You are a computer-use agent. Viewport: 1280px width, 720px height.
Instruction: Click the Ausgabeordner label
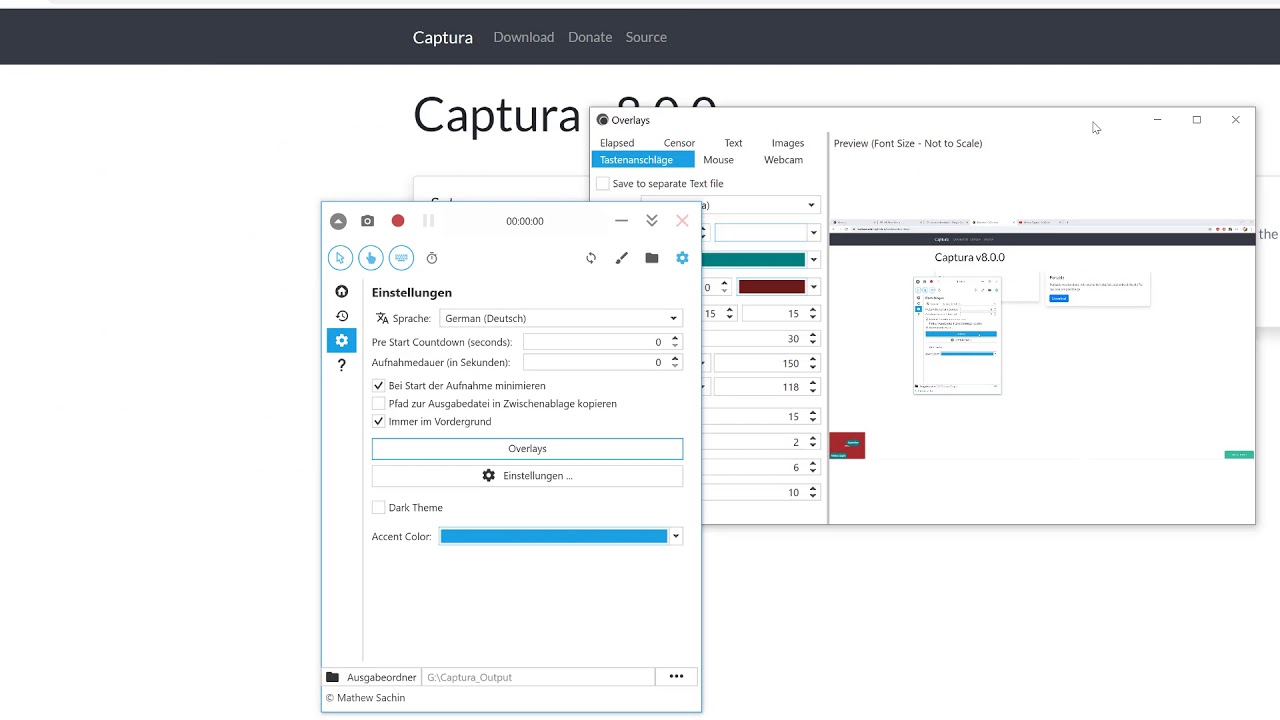(382, 677)
